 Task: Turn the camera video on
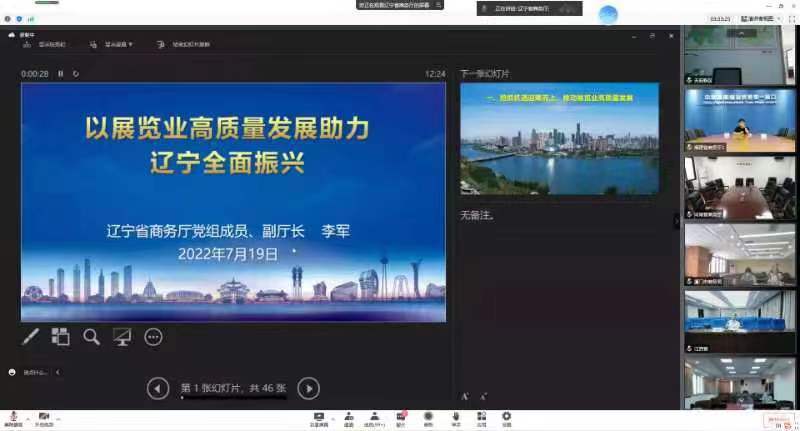pyautogui.click(x=44, y=419)
